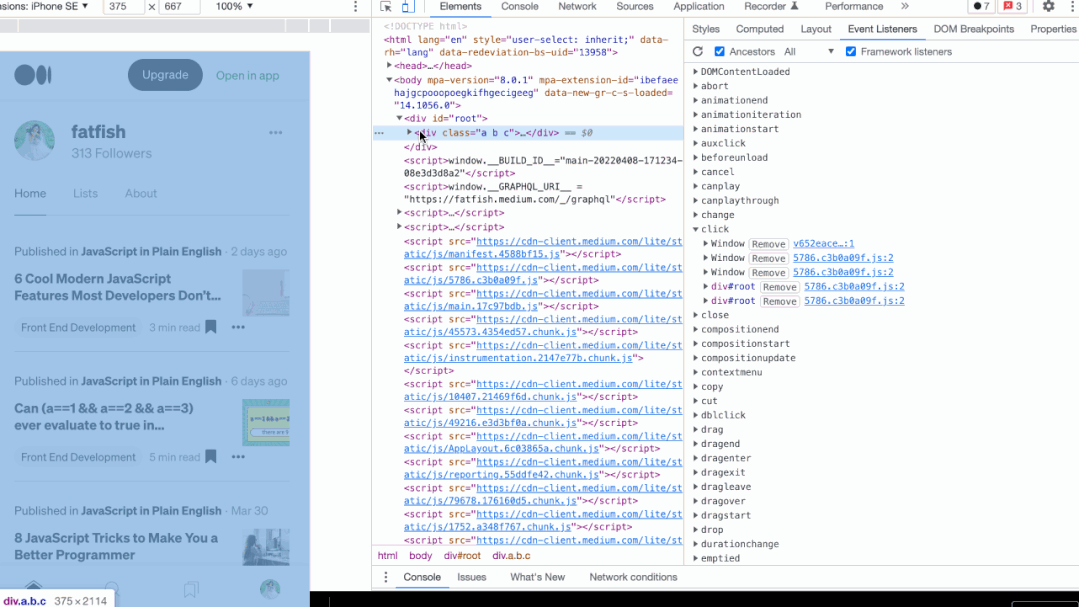Select the Lists profile tab
This screenshot has height=607, width=1079.
tap(85, 193)
